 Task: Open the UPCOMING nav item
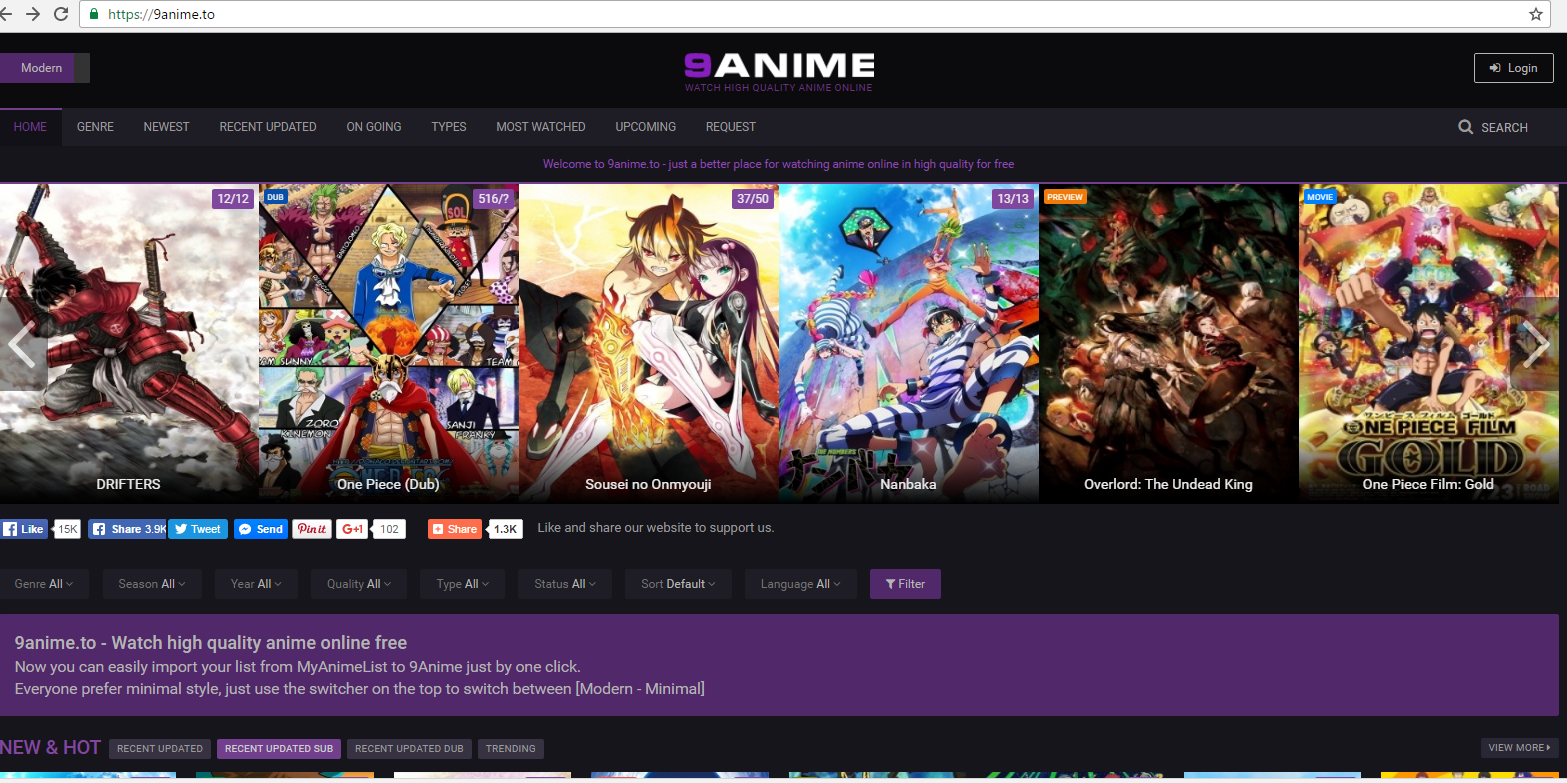tap(646, 127)
